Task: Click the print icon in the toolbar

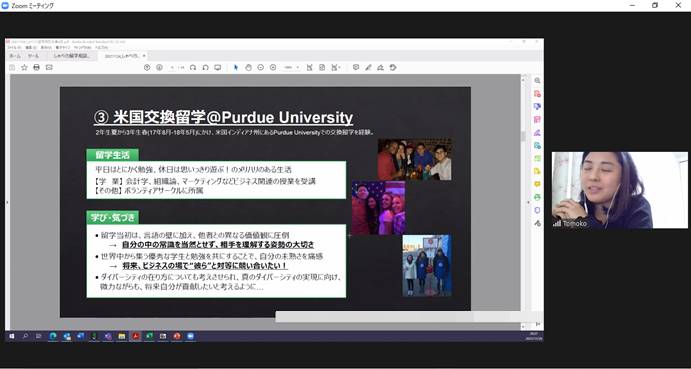Action: point(37,67)
